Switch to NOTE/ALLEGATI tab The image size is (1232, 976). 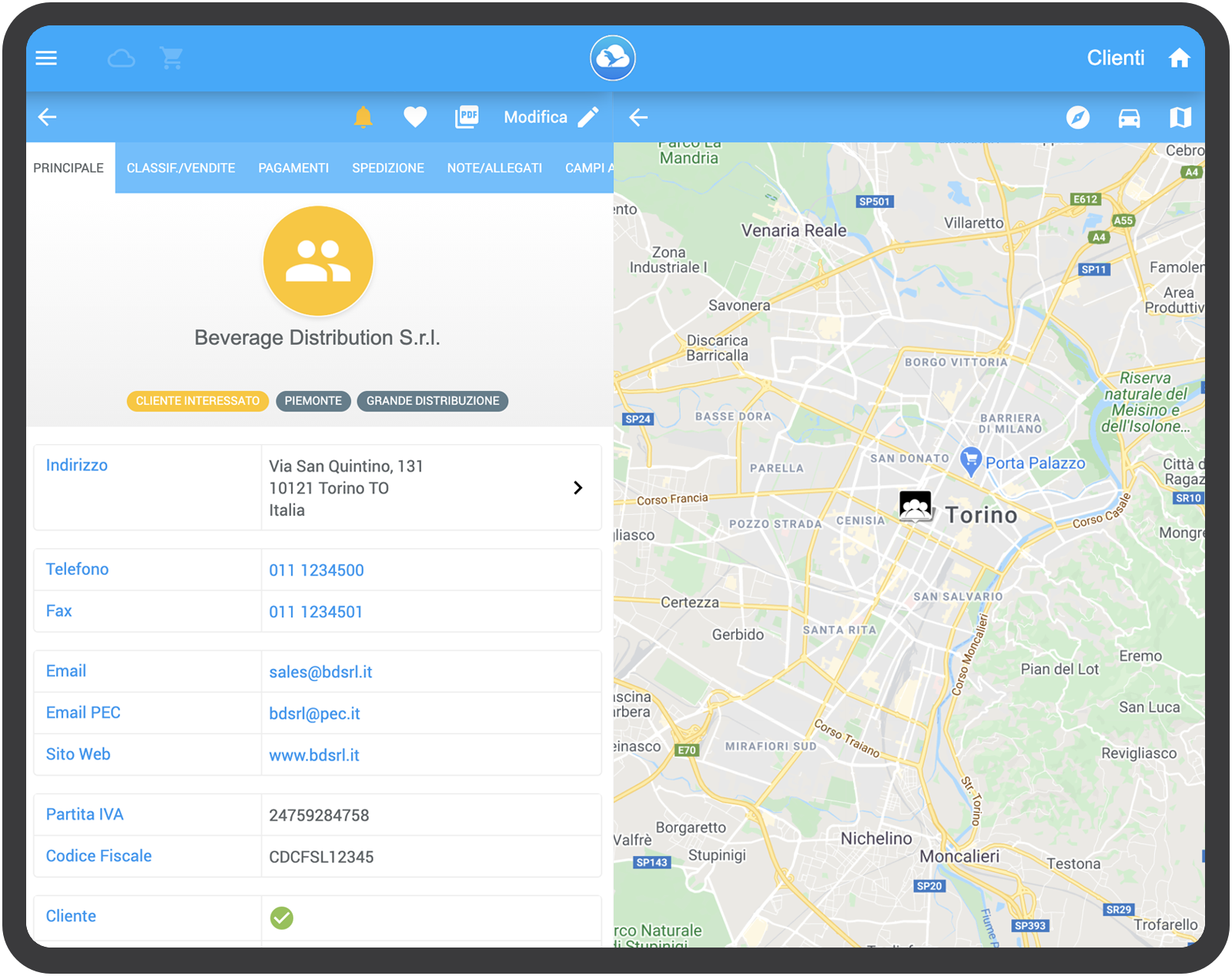(494, 168)
